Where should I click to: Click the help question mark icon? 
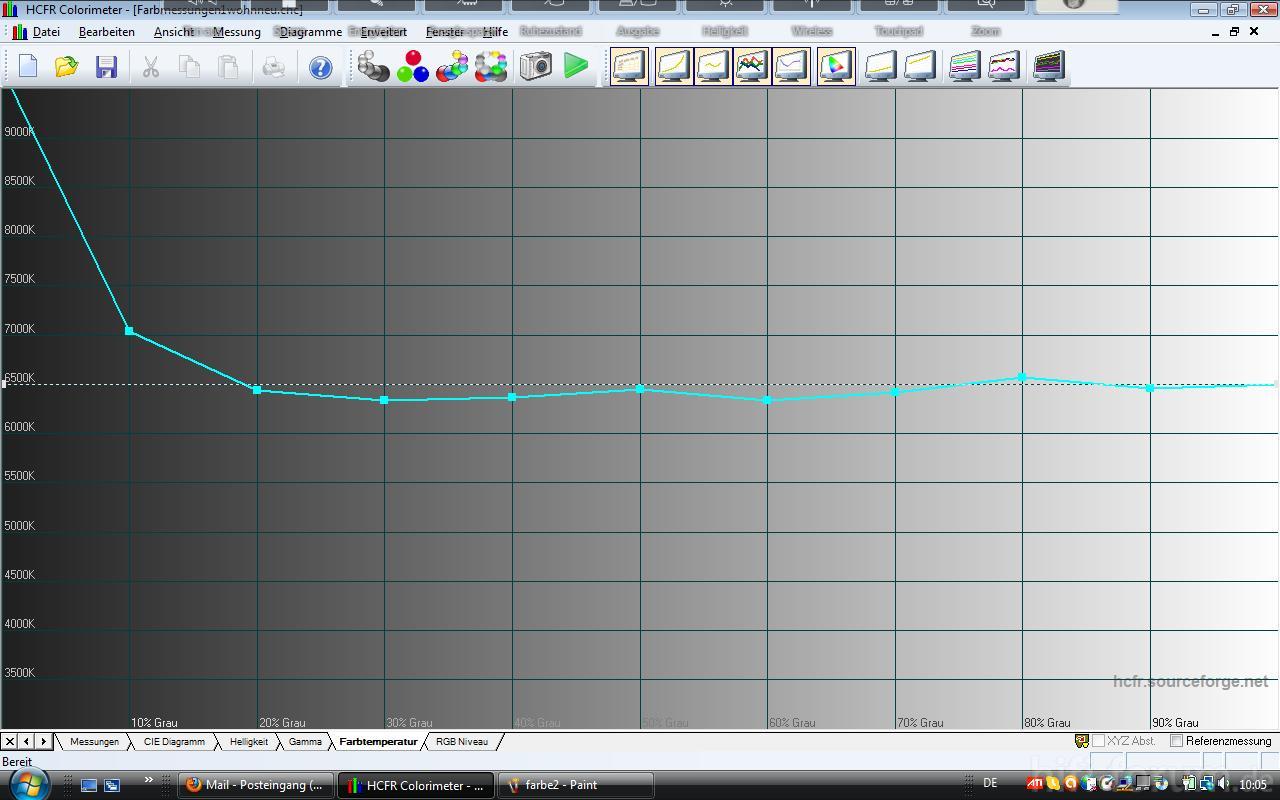(320, 67)
